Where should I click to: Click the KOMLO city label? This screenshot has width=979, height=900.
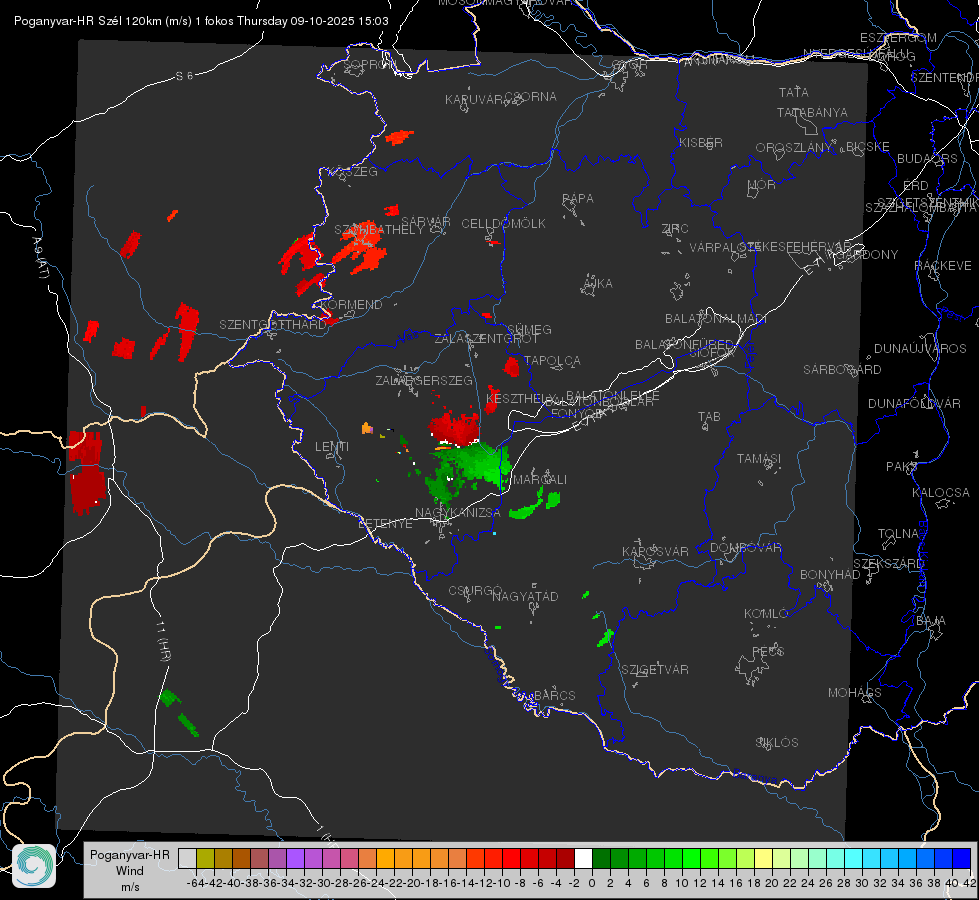[x=765, y=614]
